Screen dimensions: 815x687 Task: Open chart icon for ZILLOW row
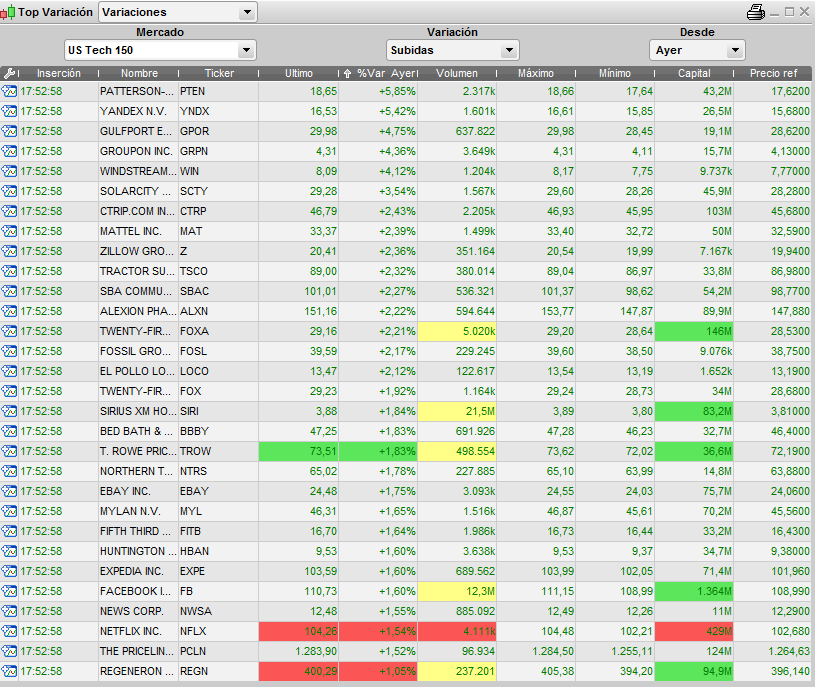coord(9,252)
